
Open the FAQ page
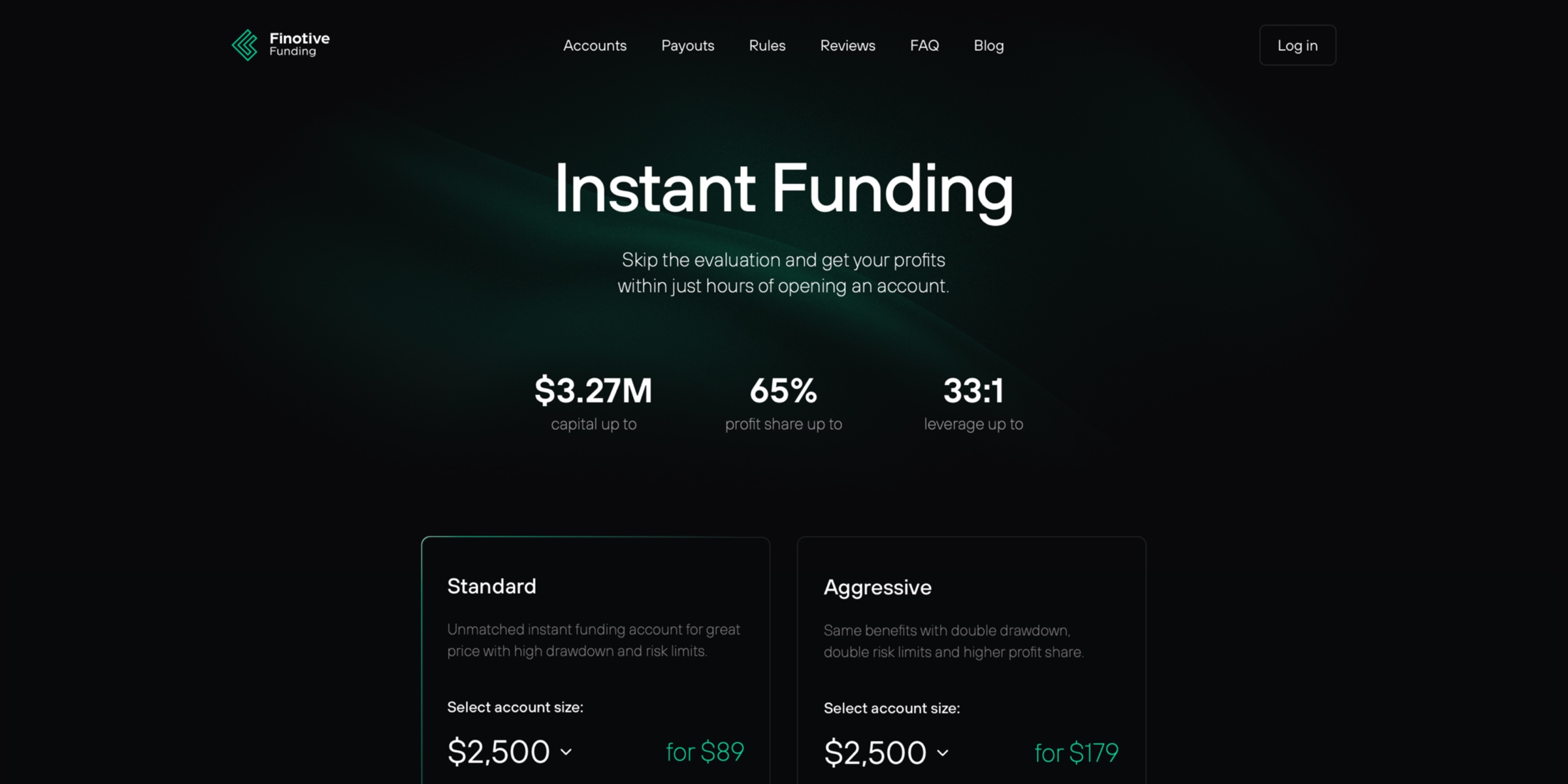click(x=924, y=45)
